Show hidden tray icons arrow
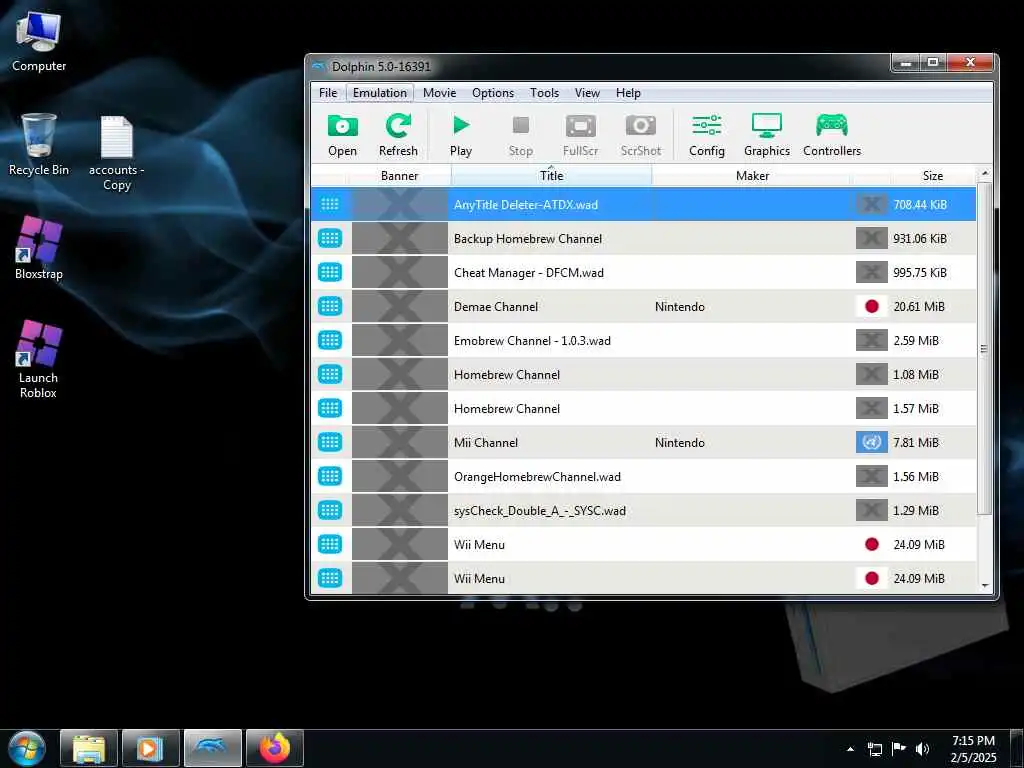This screenshot has height=768, width=1024. 850,749
